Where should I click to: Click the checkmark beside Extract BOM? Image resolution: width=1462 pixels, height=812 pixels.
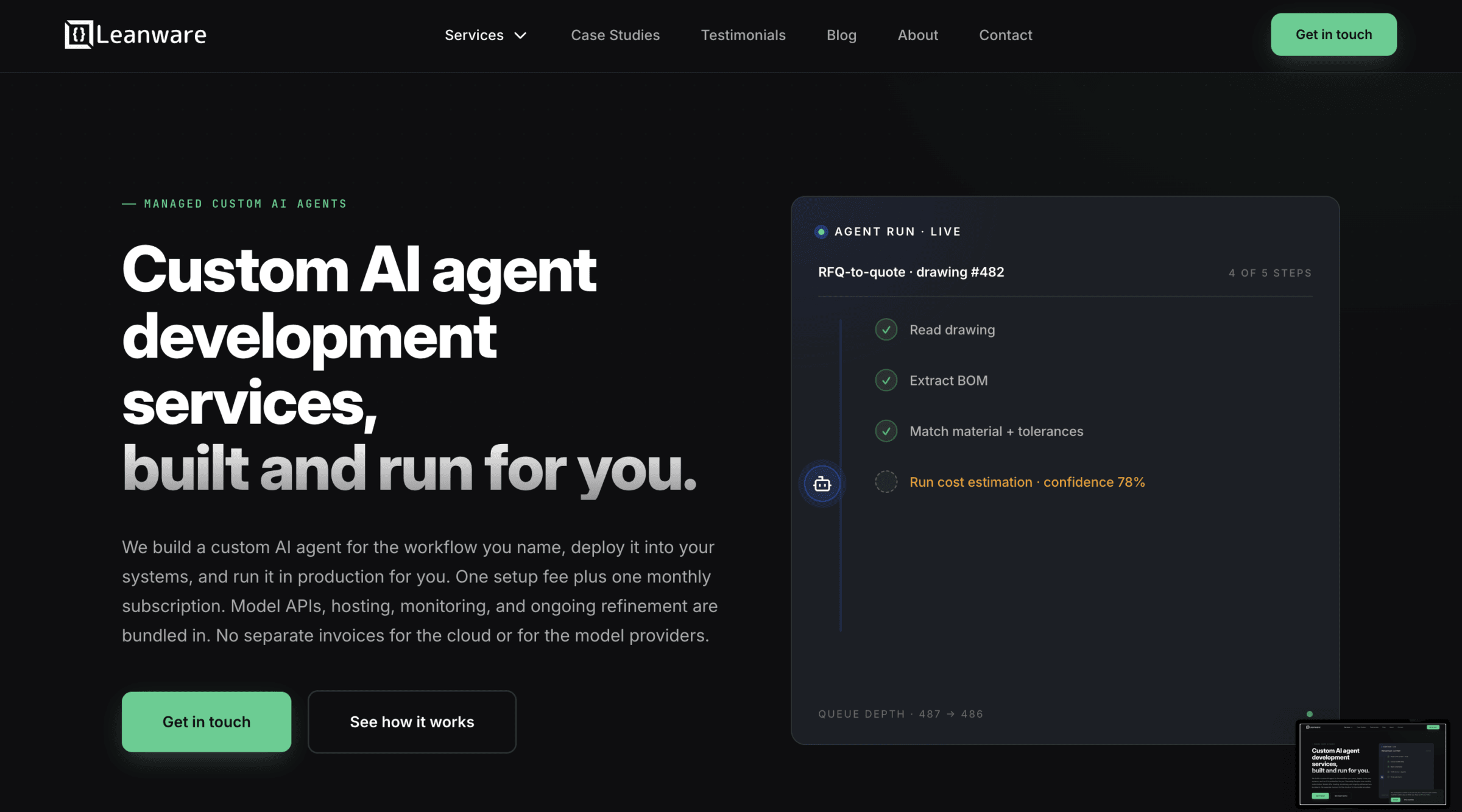[886, 381]
